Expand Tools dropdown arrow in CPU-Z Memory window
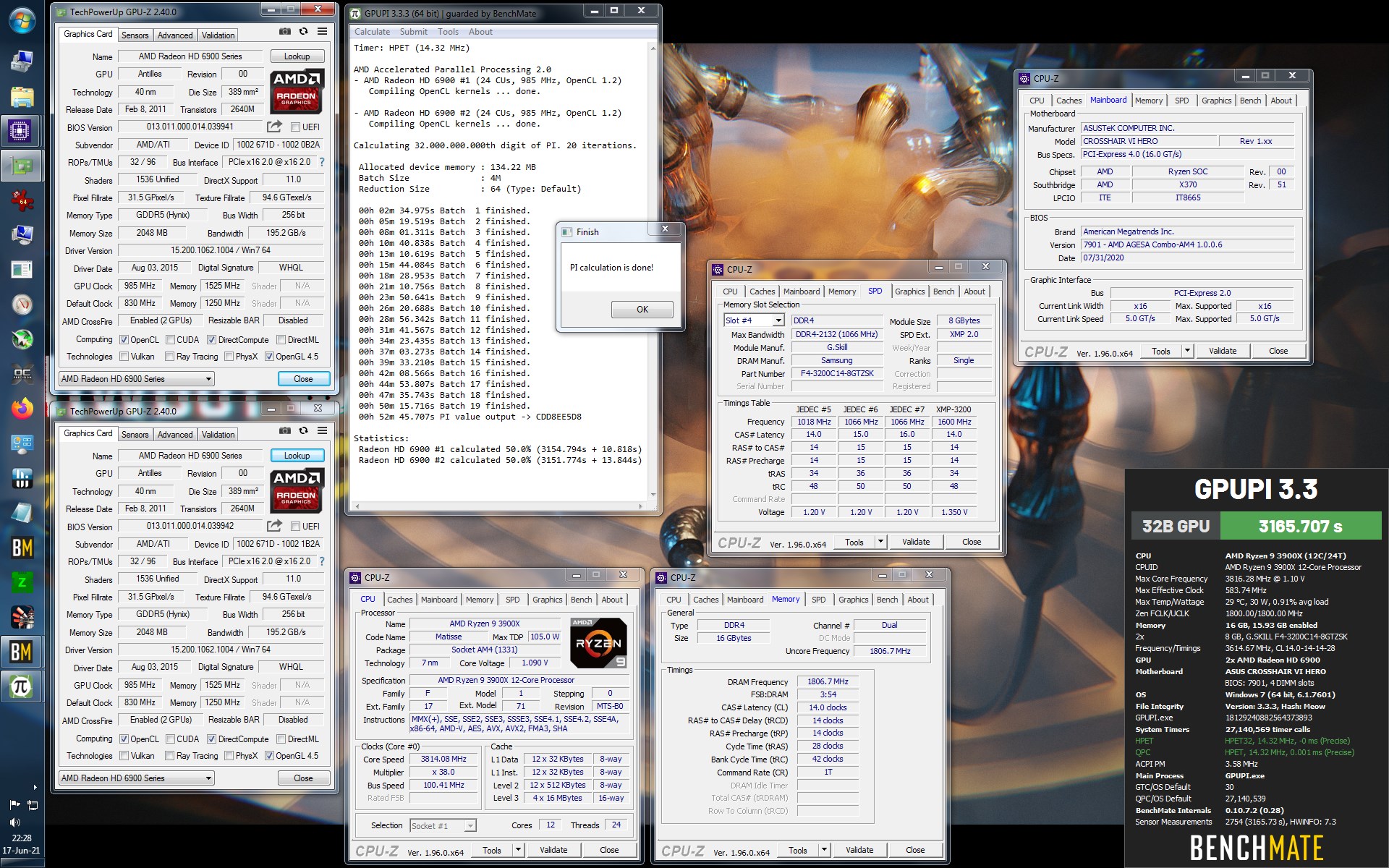Image resolution: width=1389 pixels, height=868 pixels. pos(824,850)
